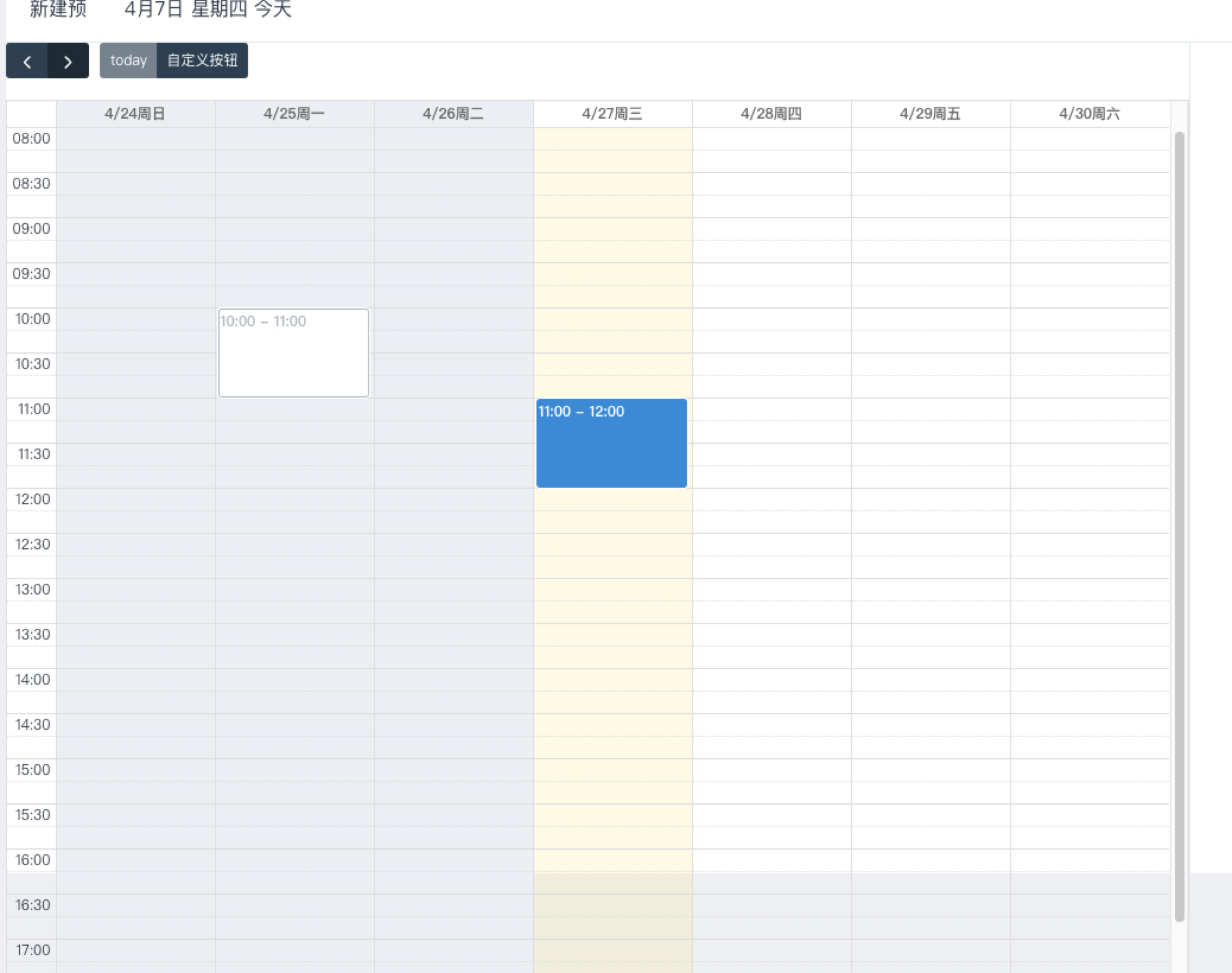Click the 自定义按钮 button

coord(202,60)
